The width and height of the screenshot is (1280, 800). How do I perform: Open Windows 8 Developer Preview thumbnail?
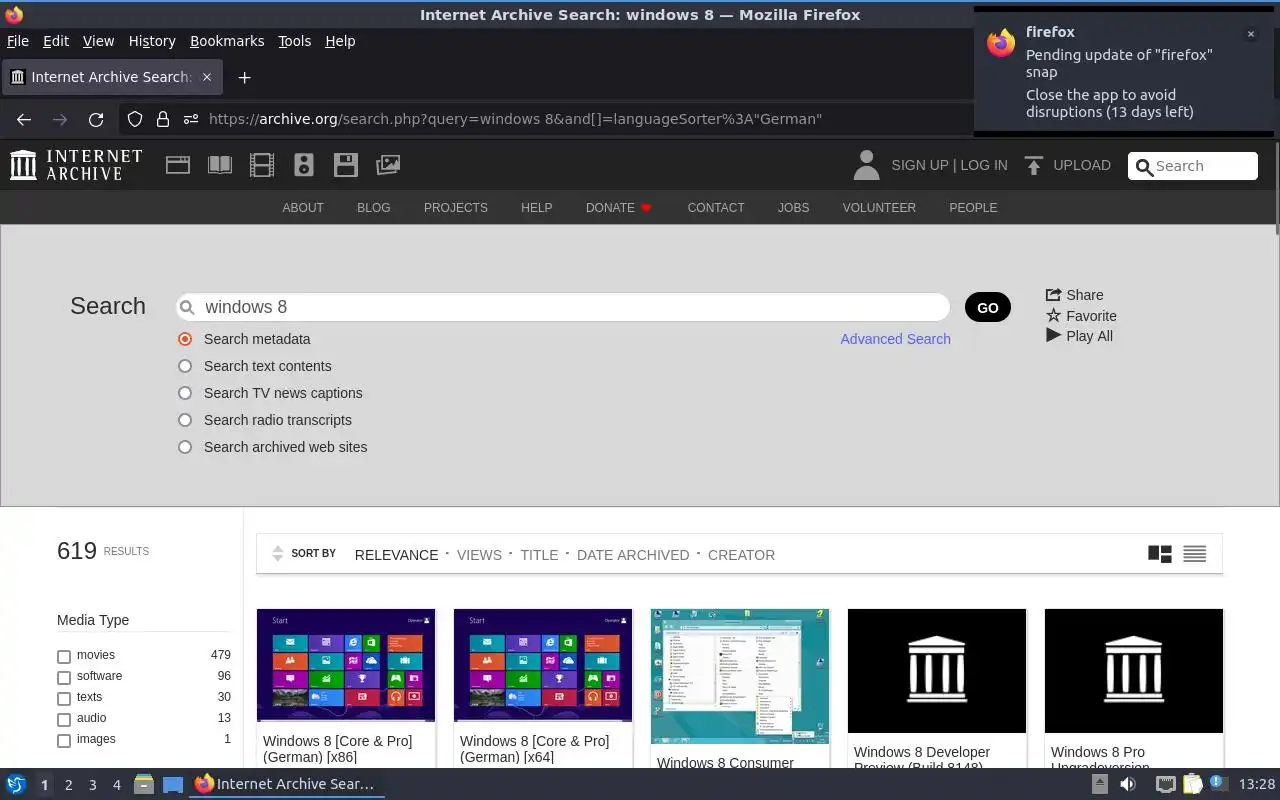[x=937, y=671]
